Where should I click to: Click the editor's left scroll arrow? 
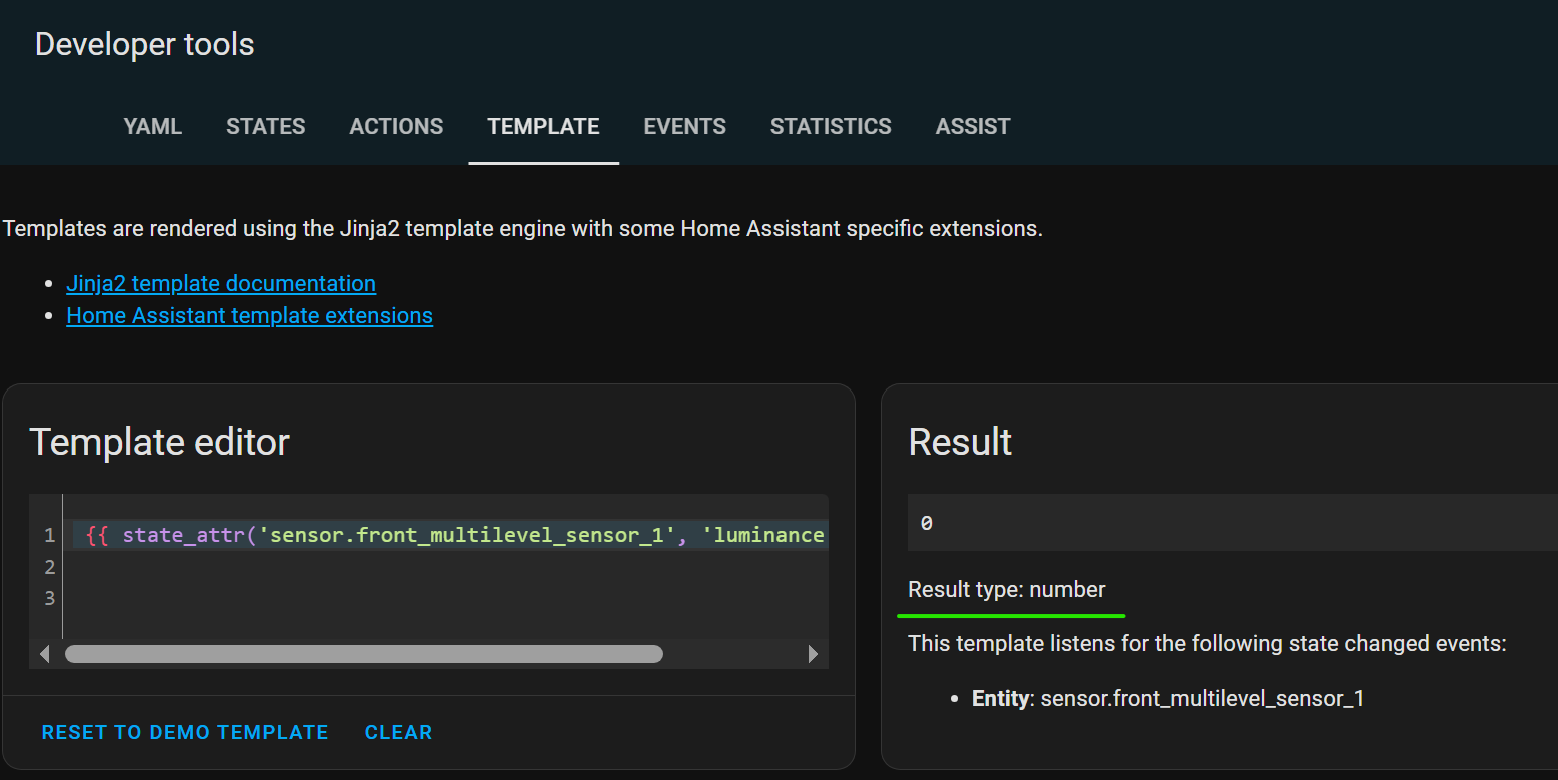[44, 654]
